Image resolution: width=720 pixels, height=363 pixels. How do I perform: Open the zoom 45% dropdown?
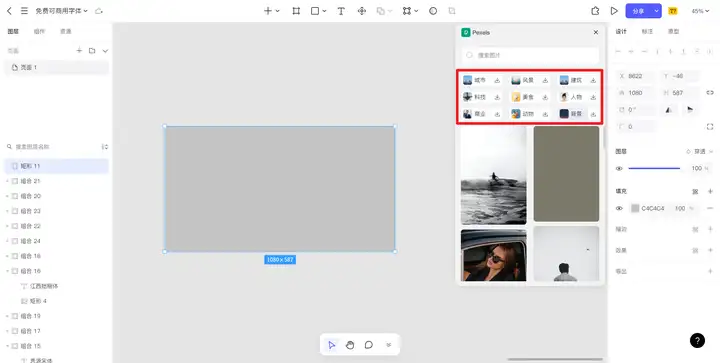click(700, 11)
